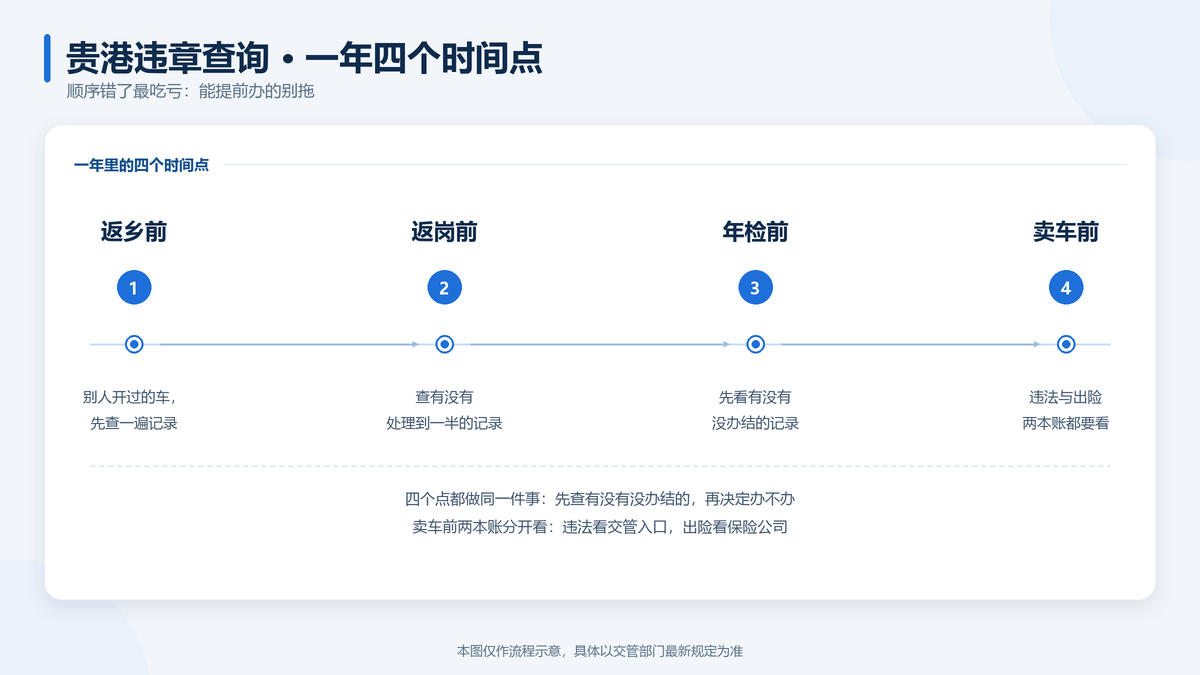Screen dimensions: 1200x675
Task: Select the timeline dot under 返岗前
Action: 445,344
